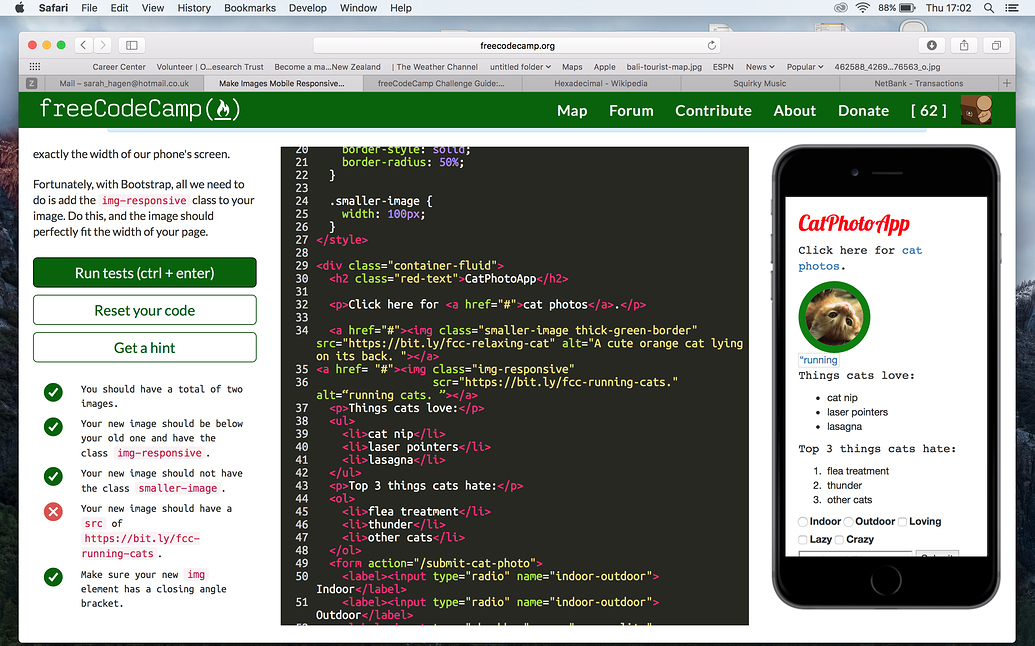This screenshot has height=646, width=1035.
Task: Expand the 'untitled folder' bookmarks dropdown
Action: point(520,67)
